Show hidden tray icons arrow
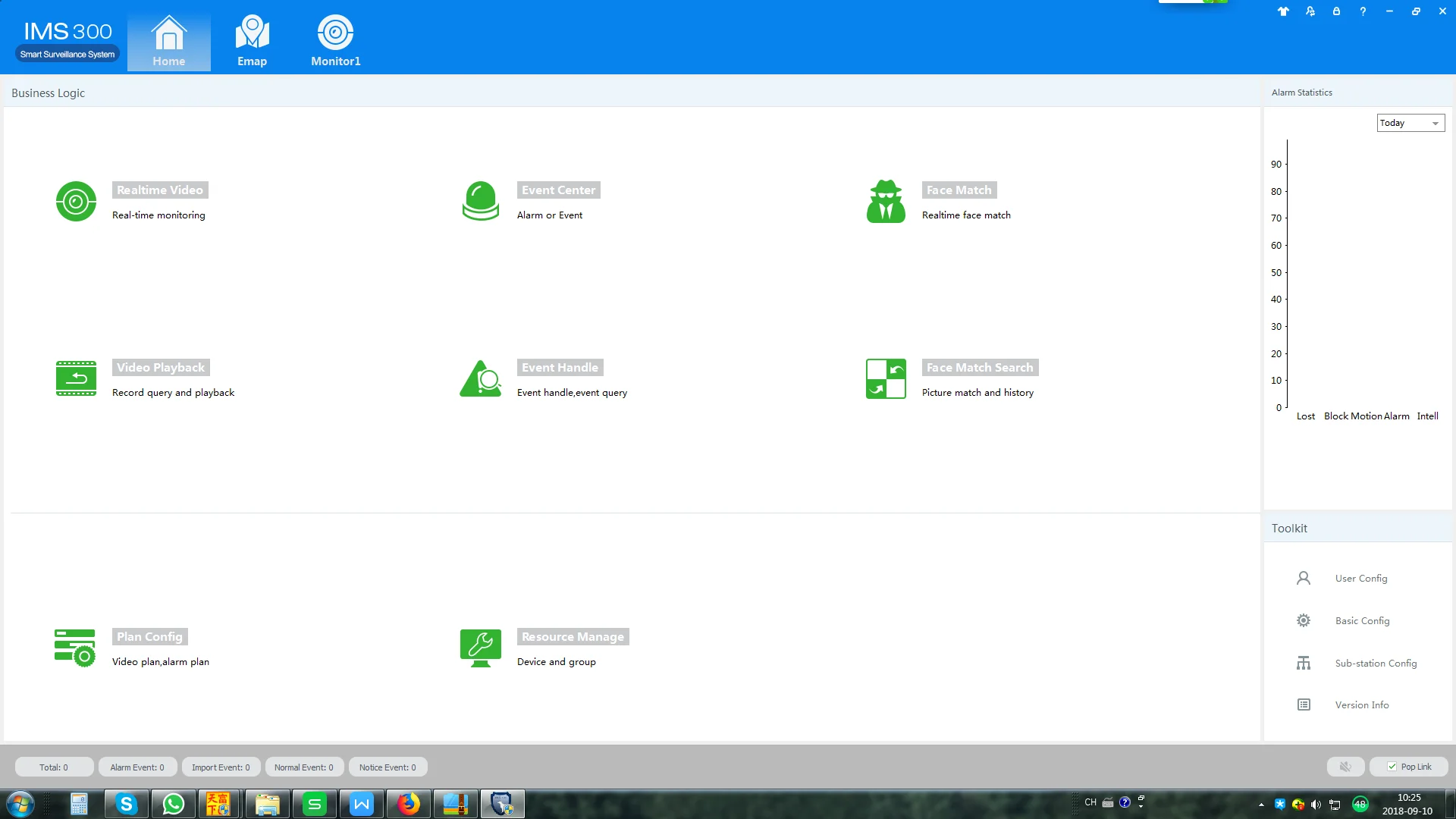 coord(1261,805)
